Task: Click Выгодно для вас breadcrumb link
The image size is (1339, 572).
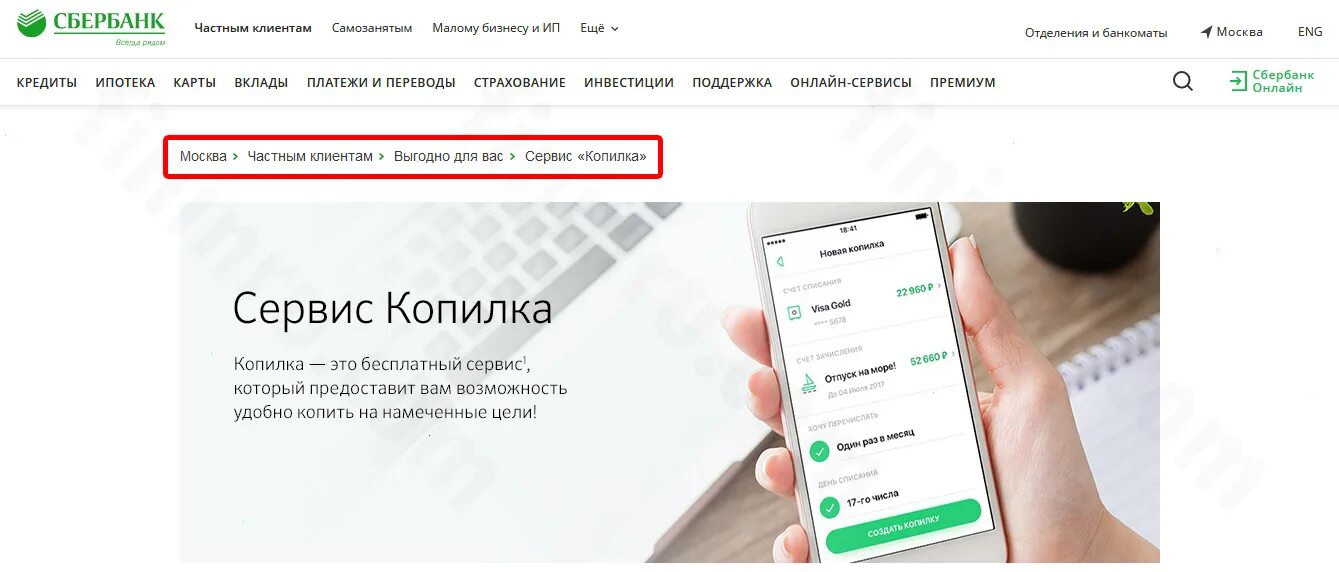Action: click(449, 157)
